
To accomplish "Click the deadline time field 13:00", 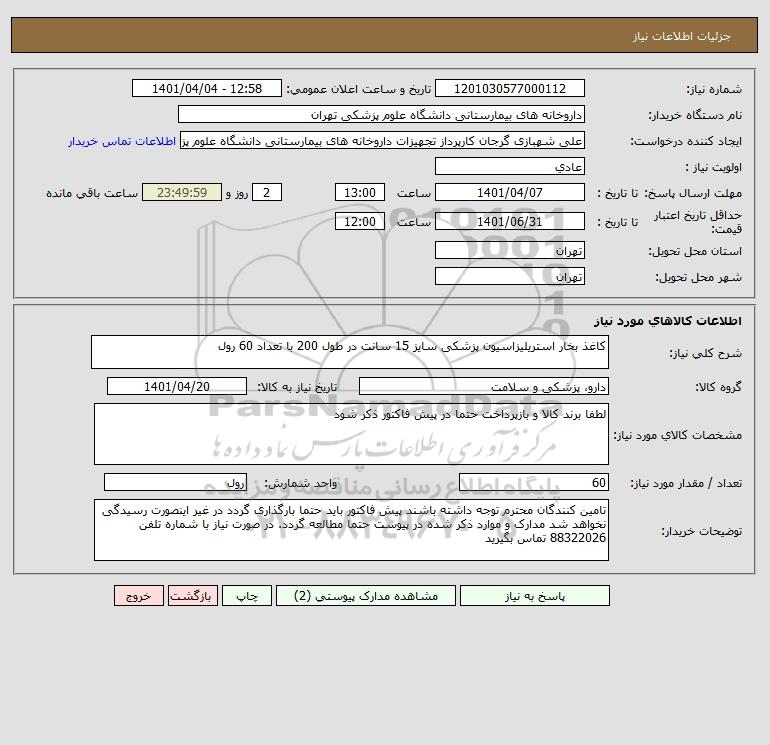I will [359, 193].
